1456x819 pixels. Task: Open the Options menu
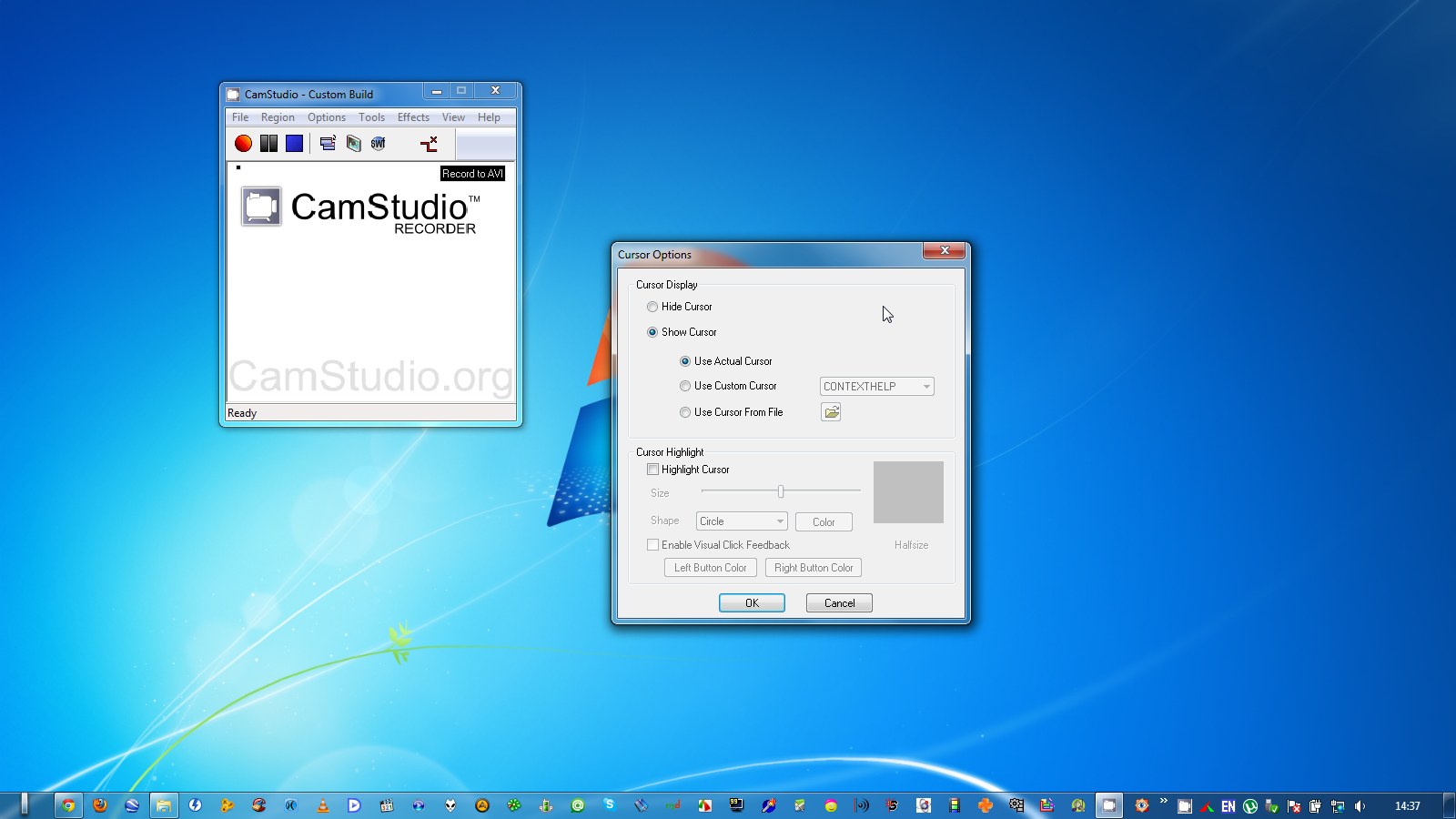(x=326, y=117)
